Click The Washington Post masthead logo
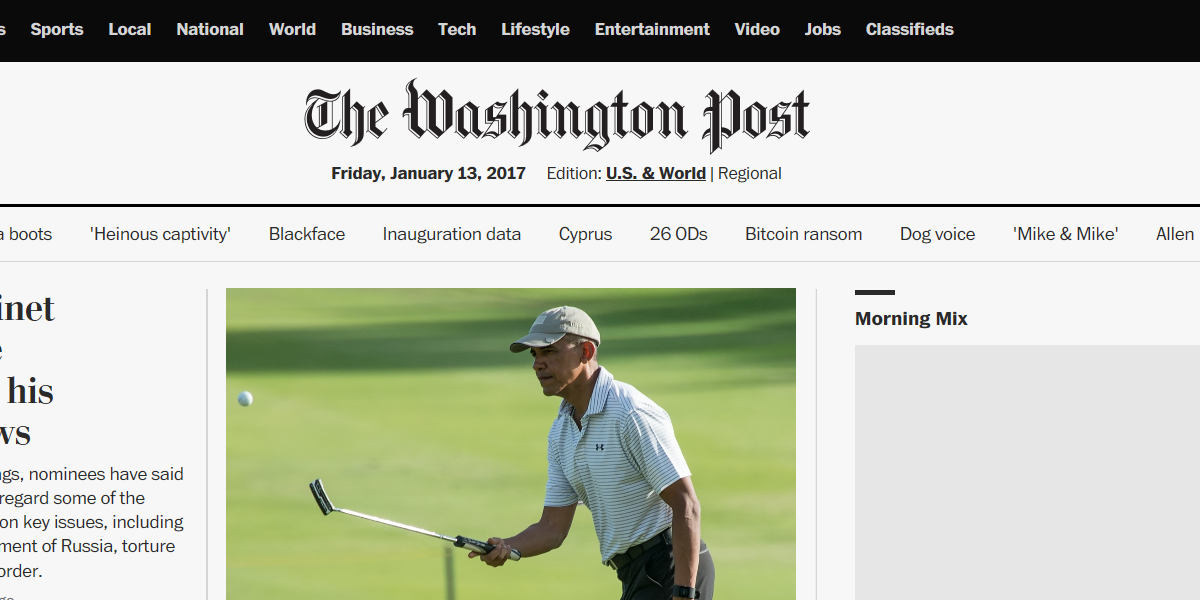Image resolution: width=1200 pixels, height=600 pixels. pos(557,116)
